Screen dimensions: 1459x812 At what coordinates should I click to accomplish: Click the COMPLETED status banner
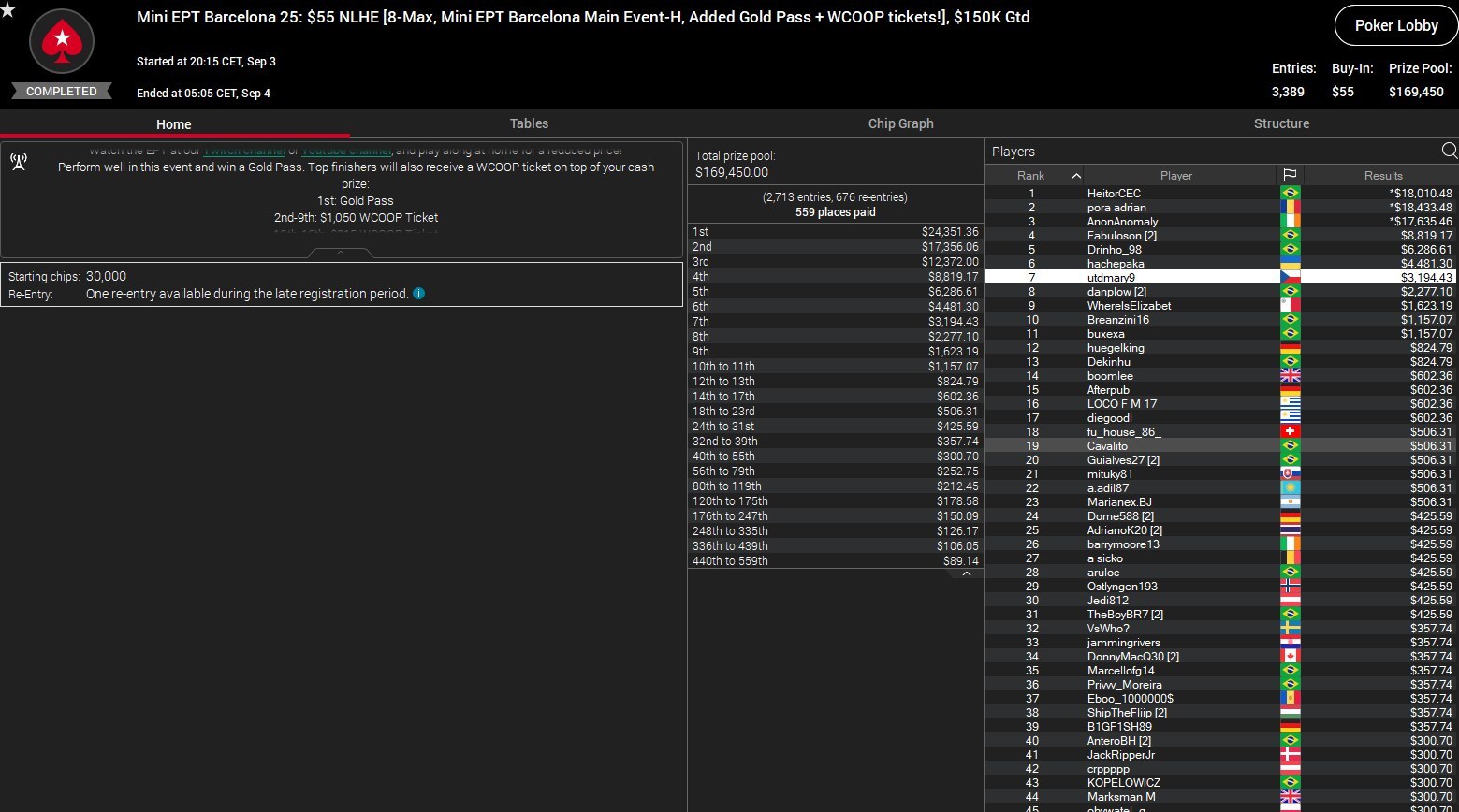62,91
